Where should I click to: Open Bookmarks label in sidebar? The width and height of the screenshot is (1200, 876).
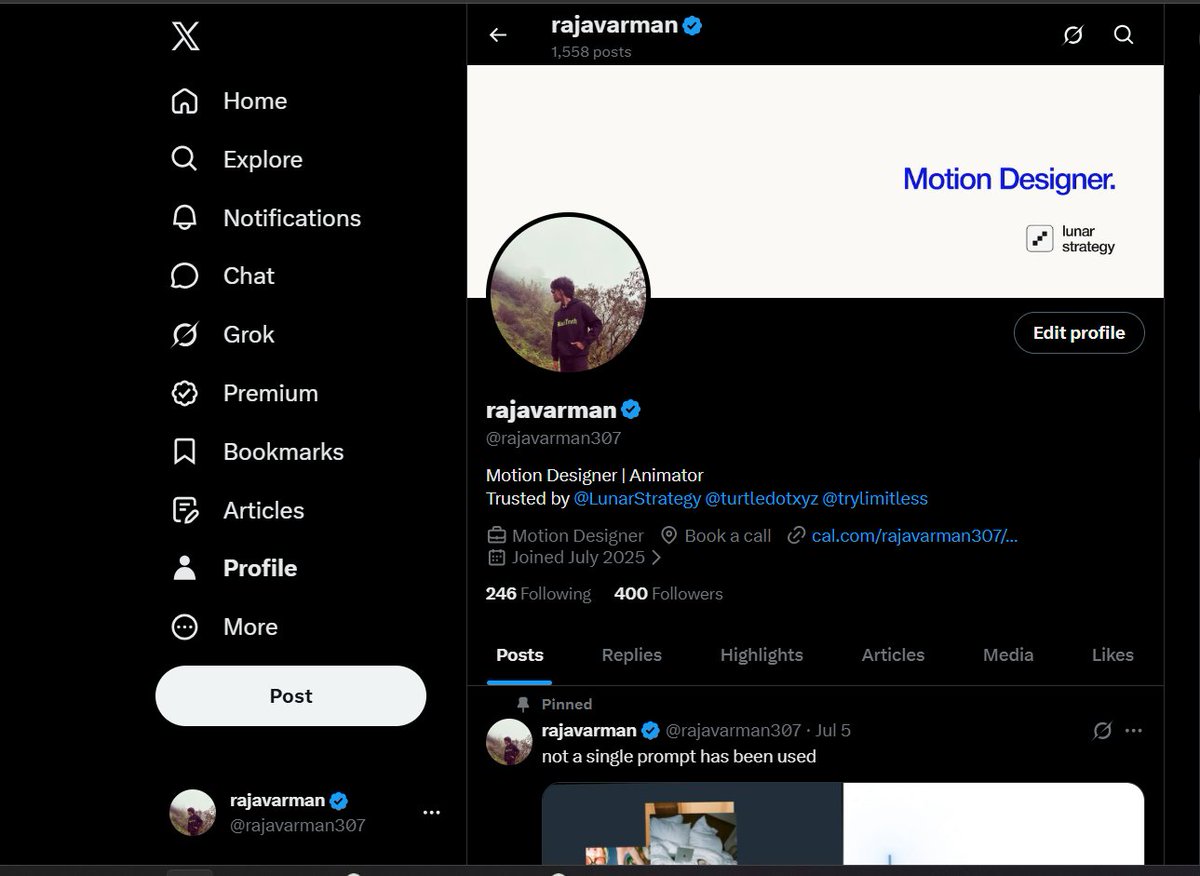(283, 452)
